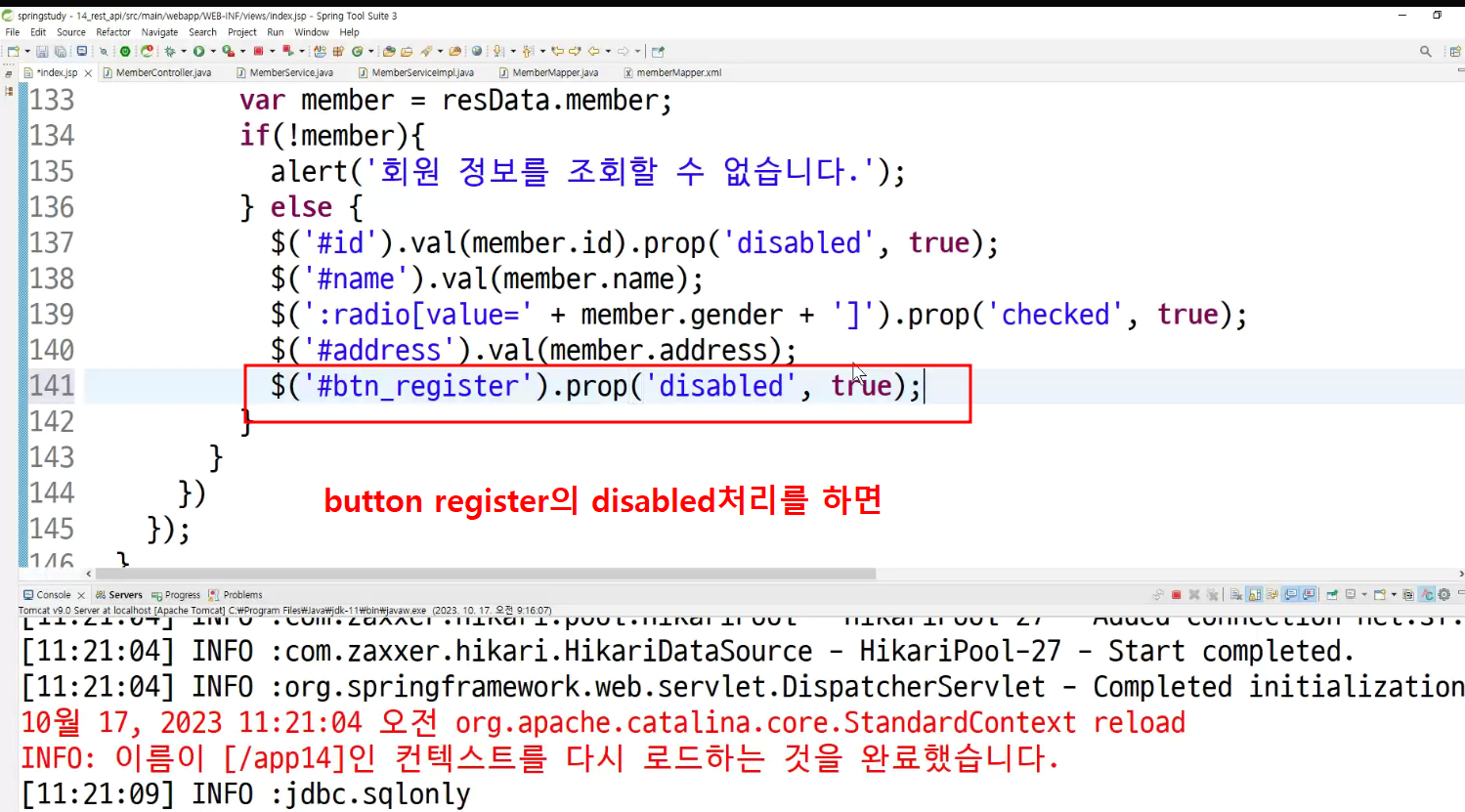The image size is (1465, 812).
Task: Close the Console view tab
Action: [x=81, y=595]
